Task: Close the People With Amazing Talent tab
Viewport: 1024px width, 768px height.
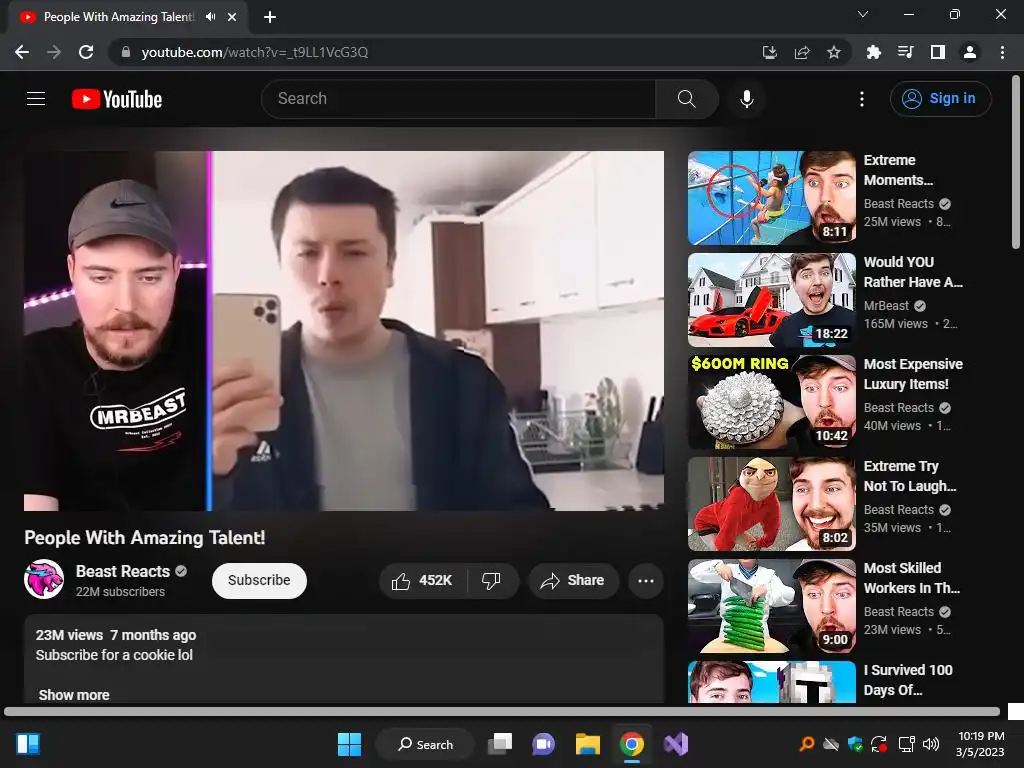Action: pyautogui.click(x=232, y=17)
